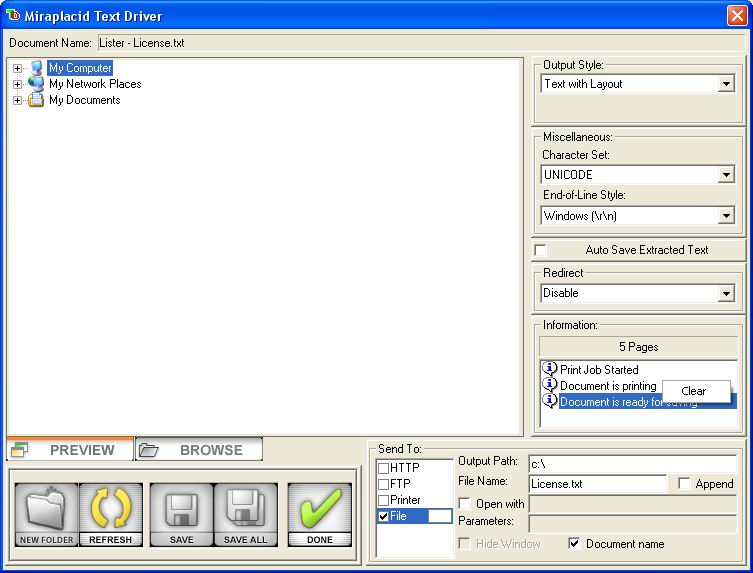
Task: Switch to the Browse tab
Action: (199, 450)
